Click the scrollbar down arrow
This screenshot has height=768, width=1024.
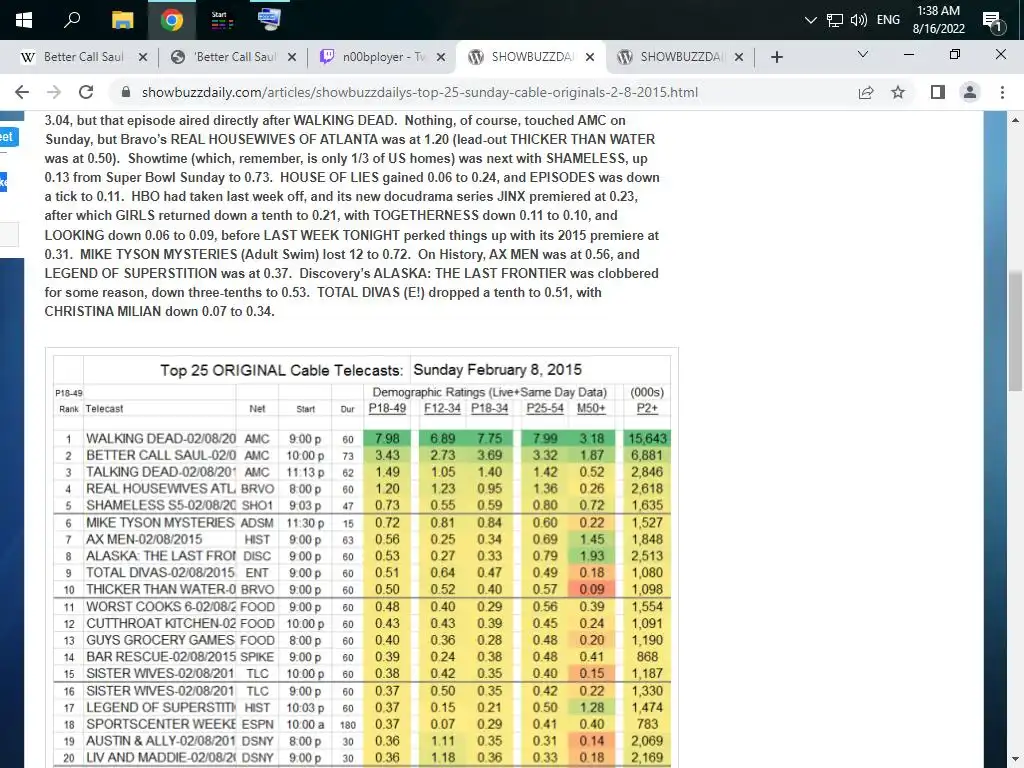(x=1015, y=760)
